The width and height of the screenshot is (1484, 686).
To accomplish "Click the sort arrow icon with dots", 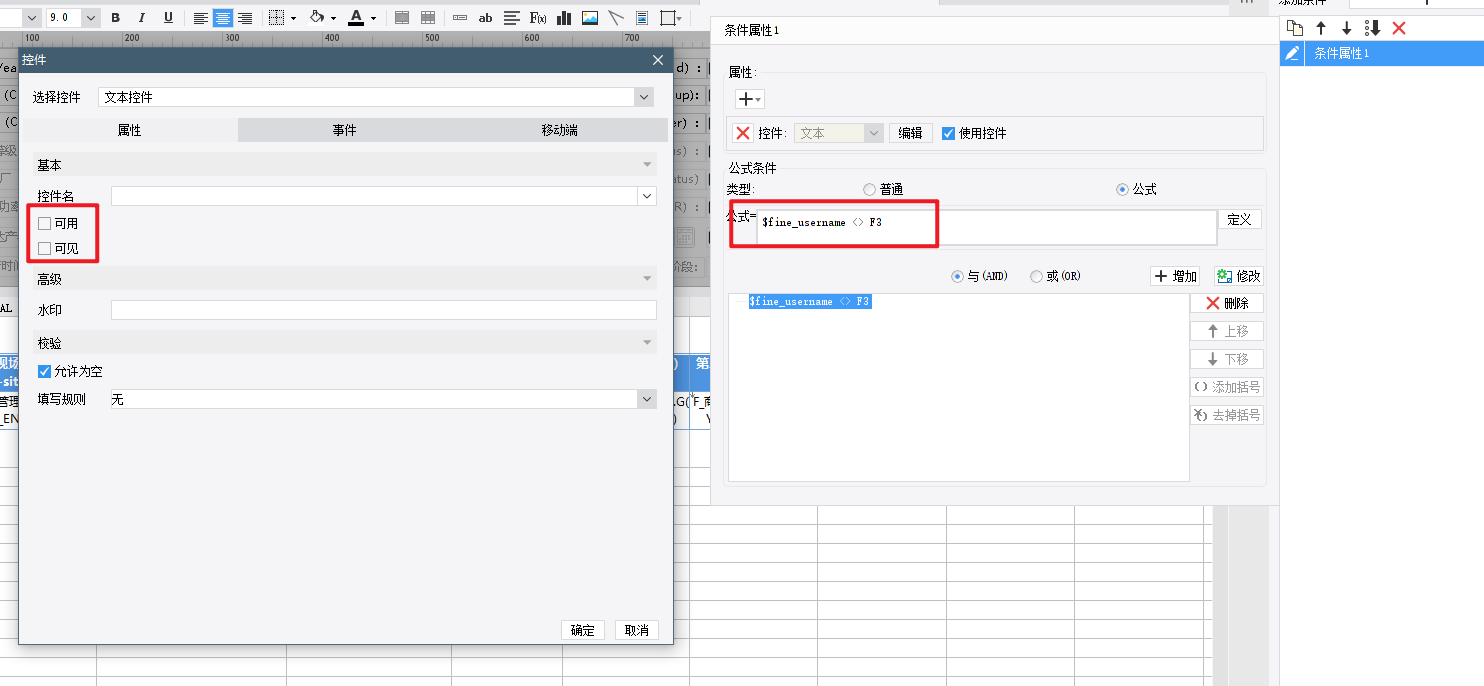I will 1373,28.
